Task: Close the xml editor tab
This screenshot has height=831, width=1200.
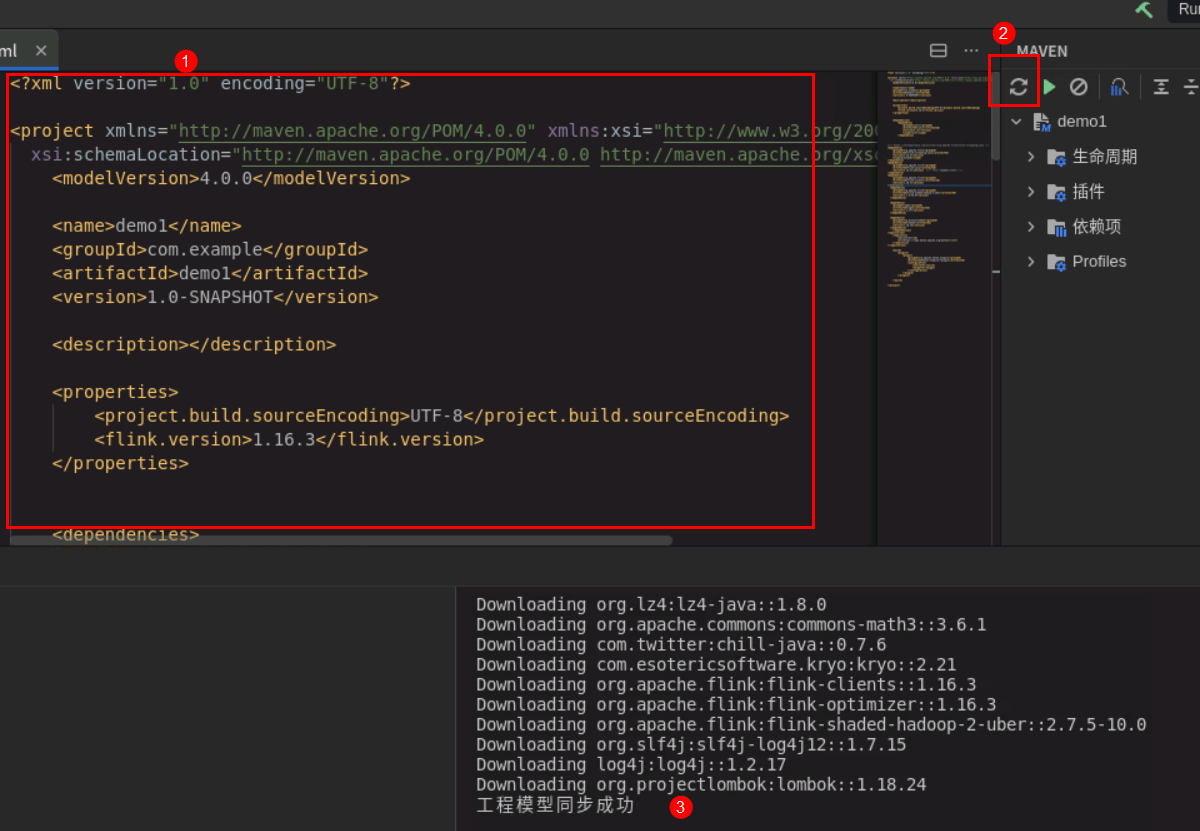Action: click(x=41, y=50)
